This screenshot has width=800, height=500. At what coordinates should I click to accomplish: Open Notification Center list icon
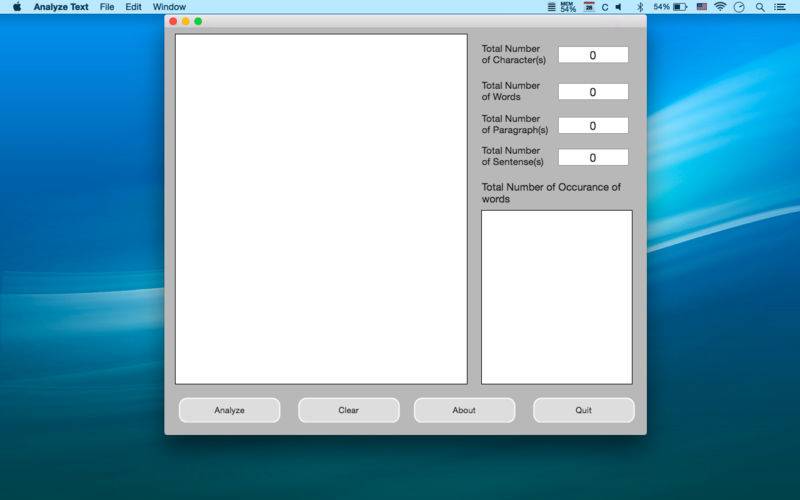[780, 7]
